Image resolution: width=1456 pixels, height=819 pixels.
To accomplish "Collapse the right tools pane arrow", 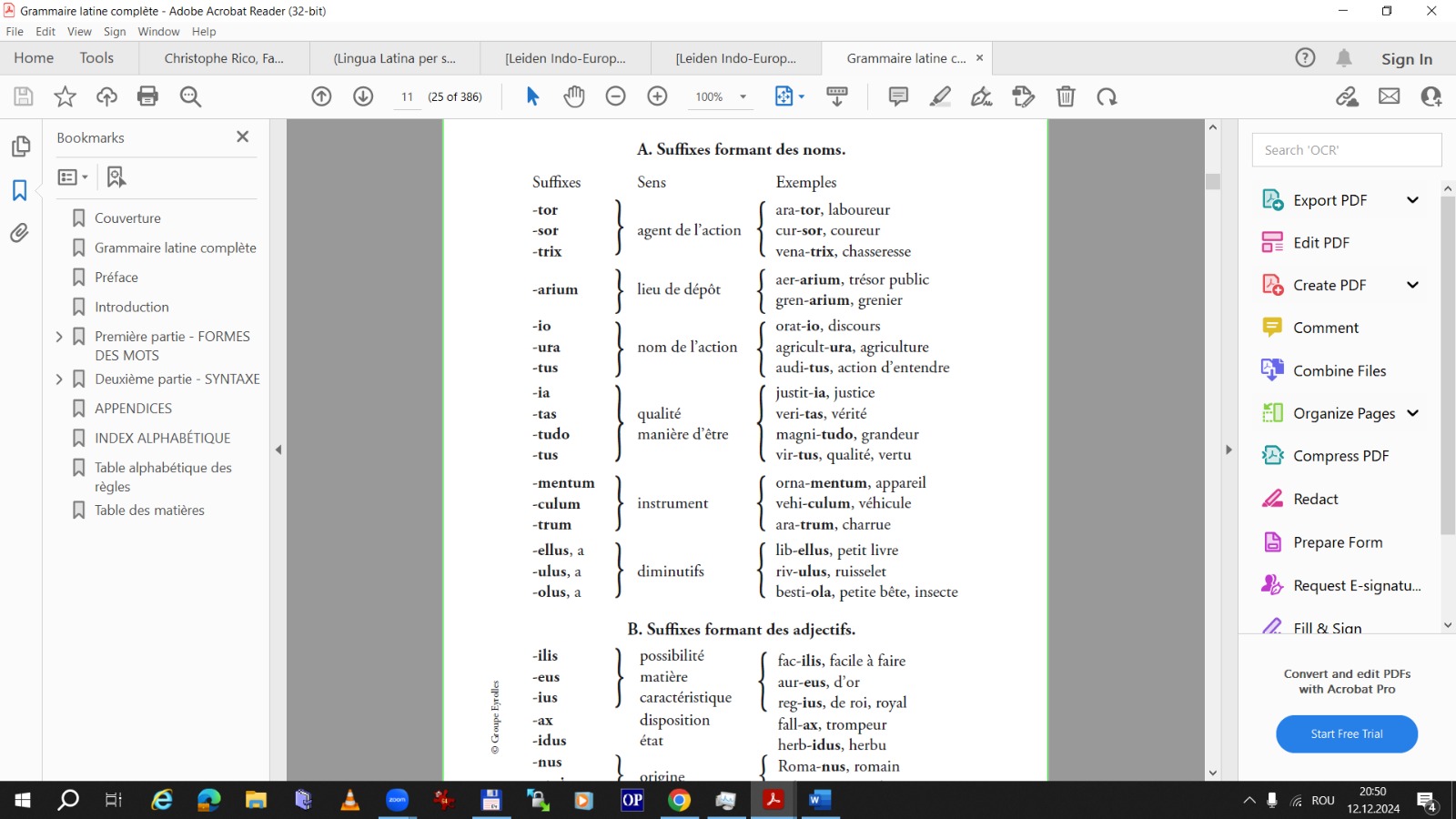I will point(1228,450).
